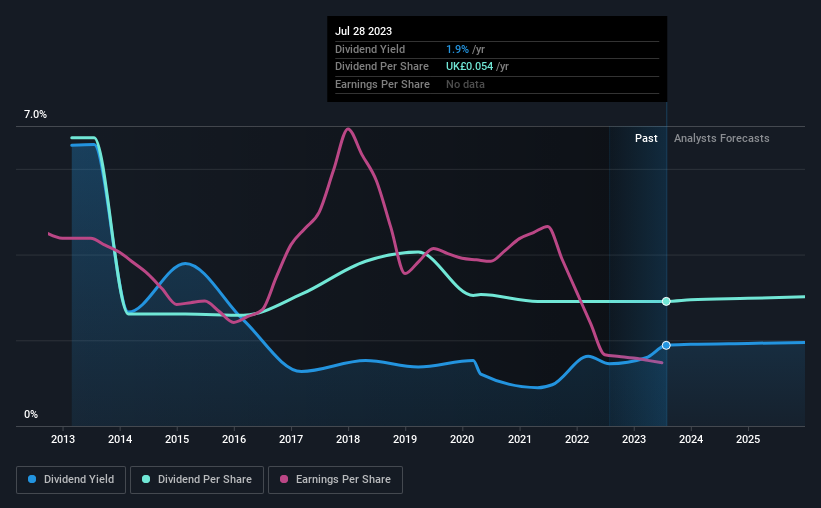Click the 2019 x-axis label
The width and height of the screenshot is (821, 508).
405,439
